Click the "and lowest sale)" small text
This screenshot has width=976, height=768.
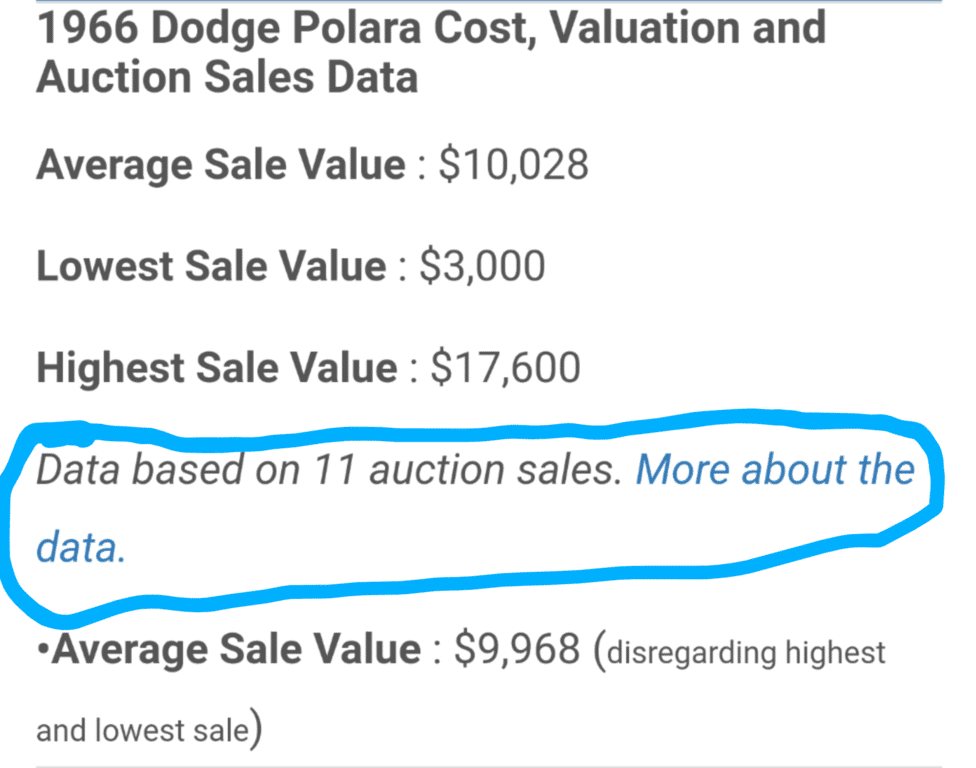[x=149, y=731]
